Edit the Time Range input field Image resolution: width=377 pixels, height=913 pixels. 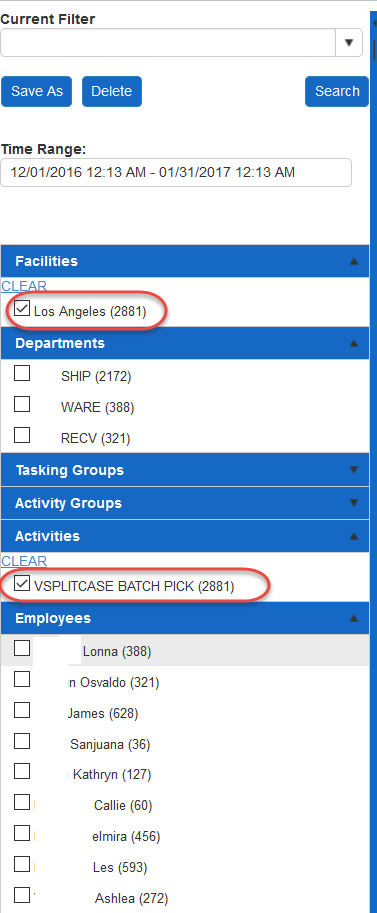[176, 172]
